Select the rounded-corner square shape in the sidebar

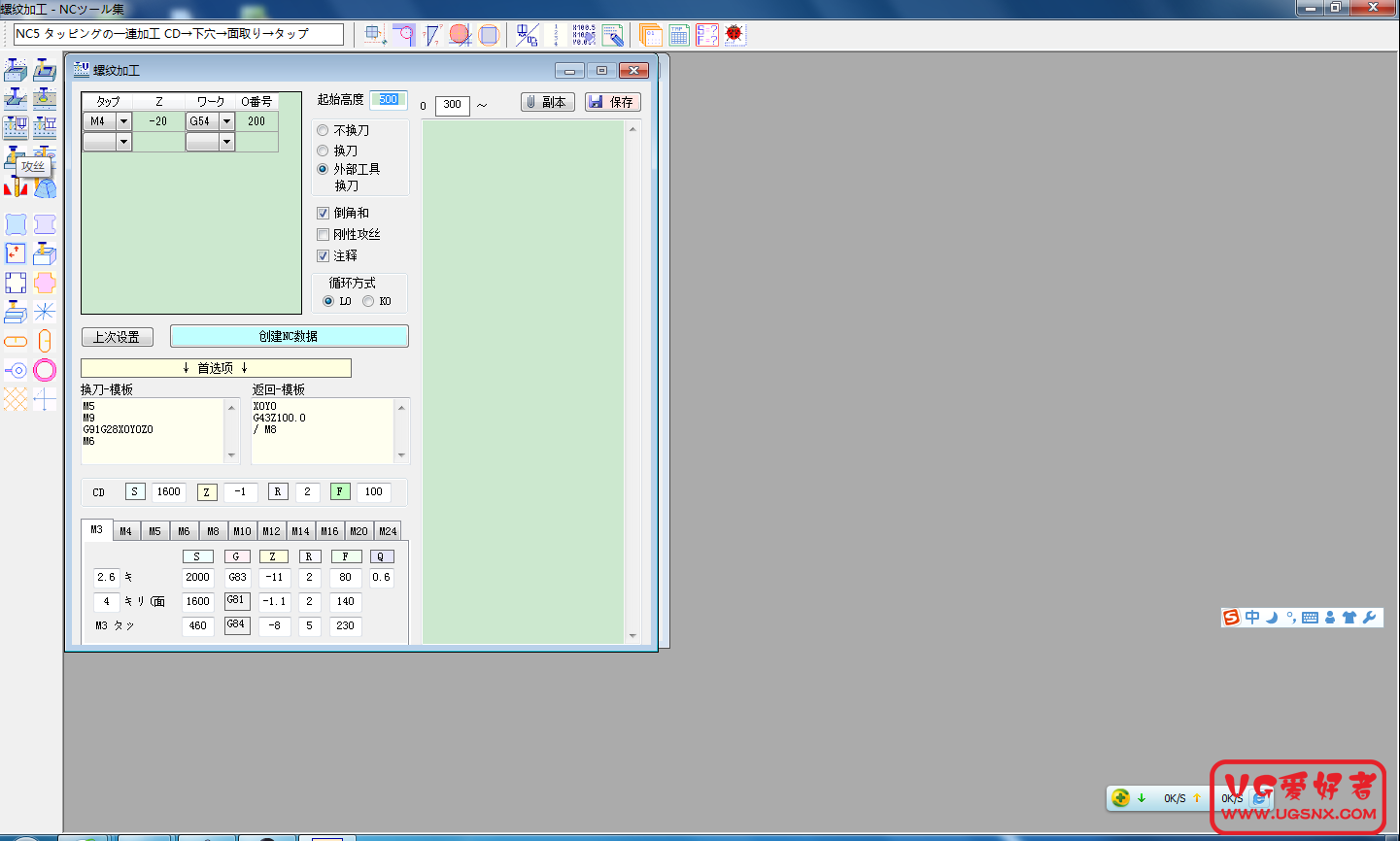tap(16, 224)
